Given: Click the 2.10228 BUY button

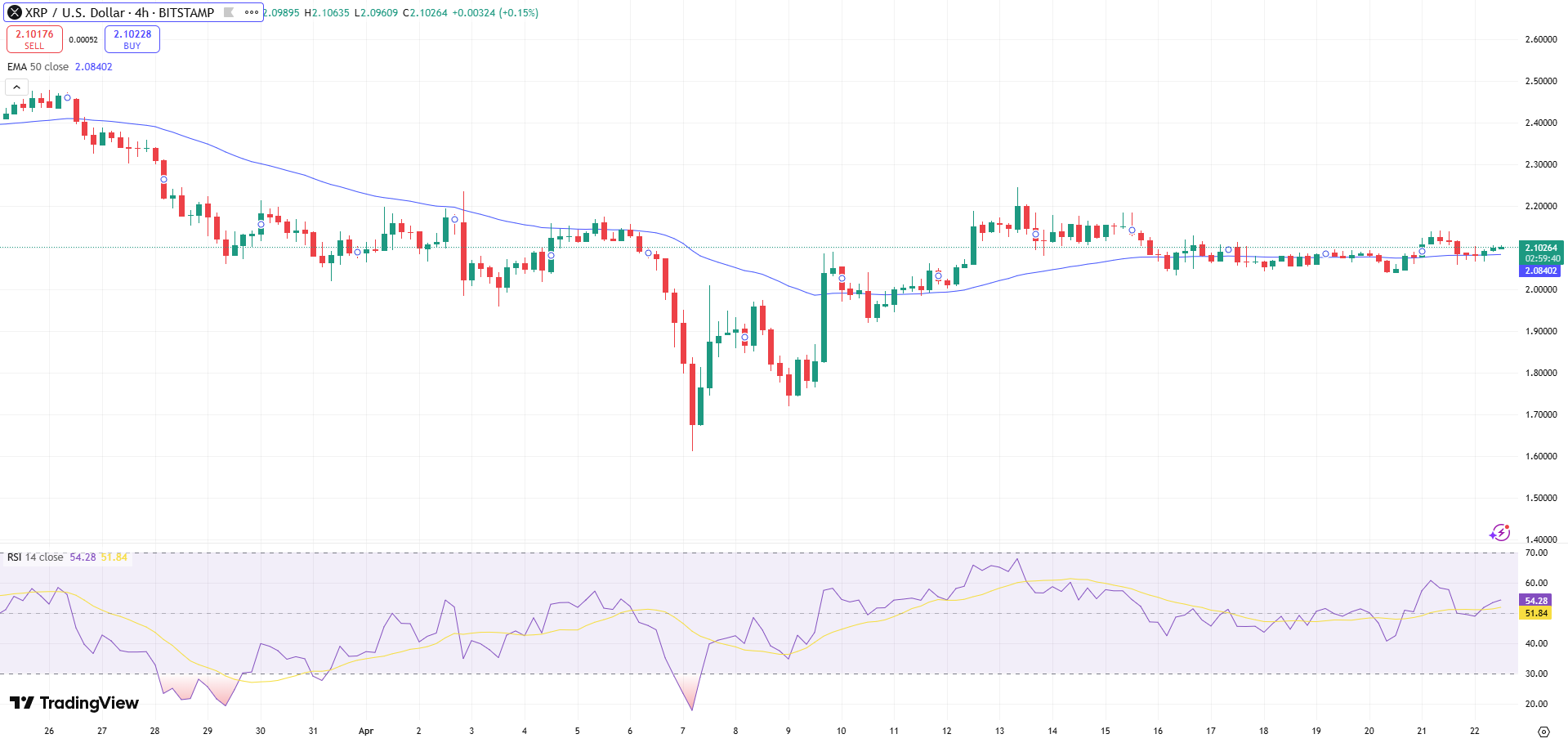Looking at the screenshot, I should 132,39.
